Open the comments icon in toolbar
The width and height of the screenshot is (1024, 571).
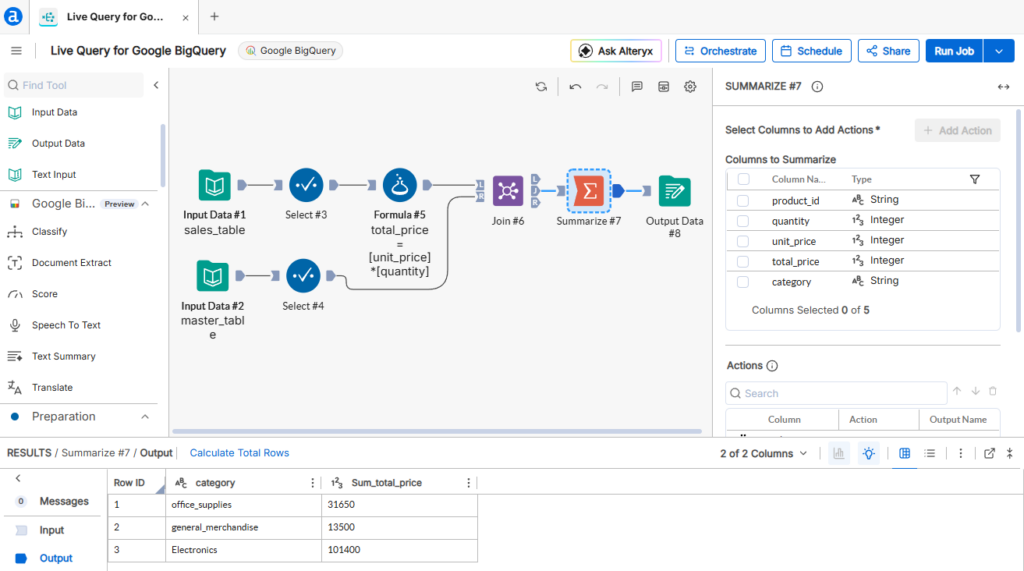pos(637,86)
